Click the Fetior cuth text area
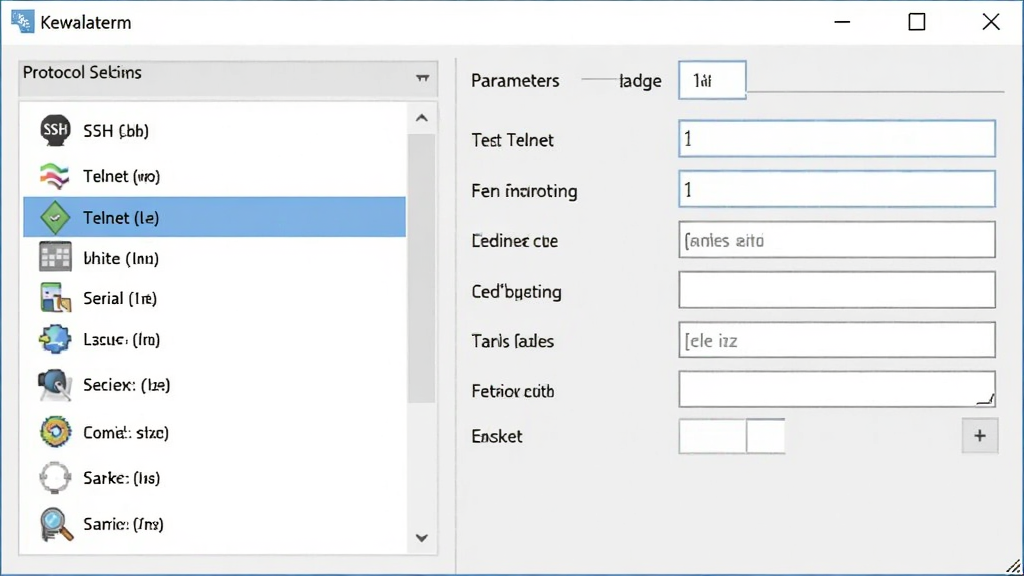Screen dimensions: 1024x576 click(837, 389)
